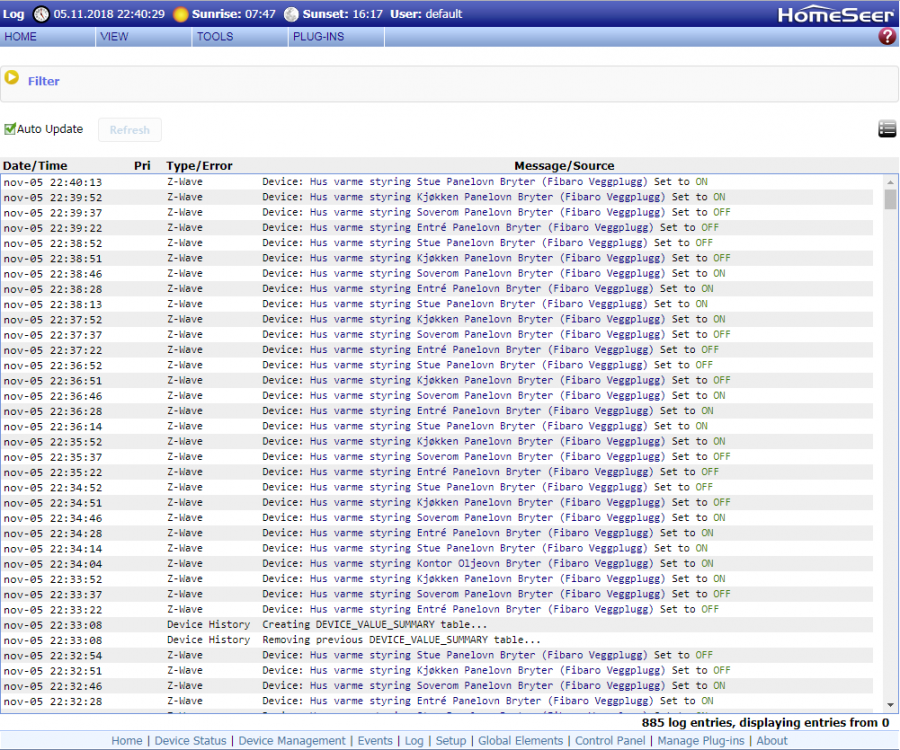Open the VIEW menu
Screen dimensions: 900x750
pos(114,37)
